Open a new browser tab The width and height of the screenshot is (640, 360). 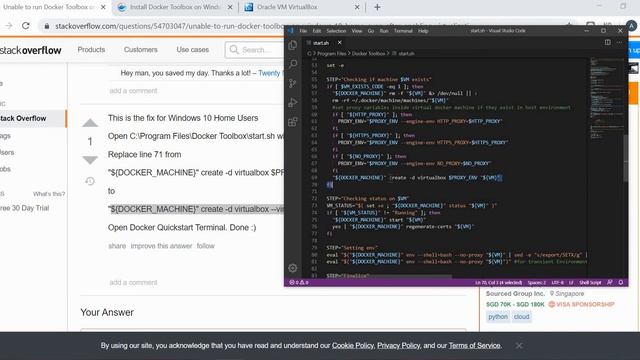(377, 7)
